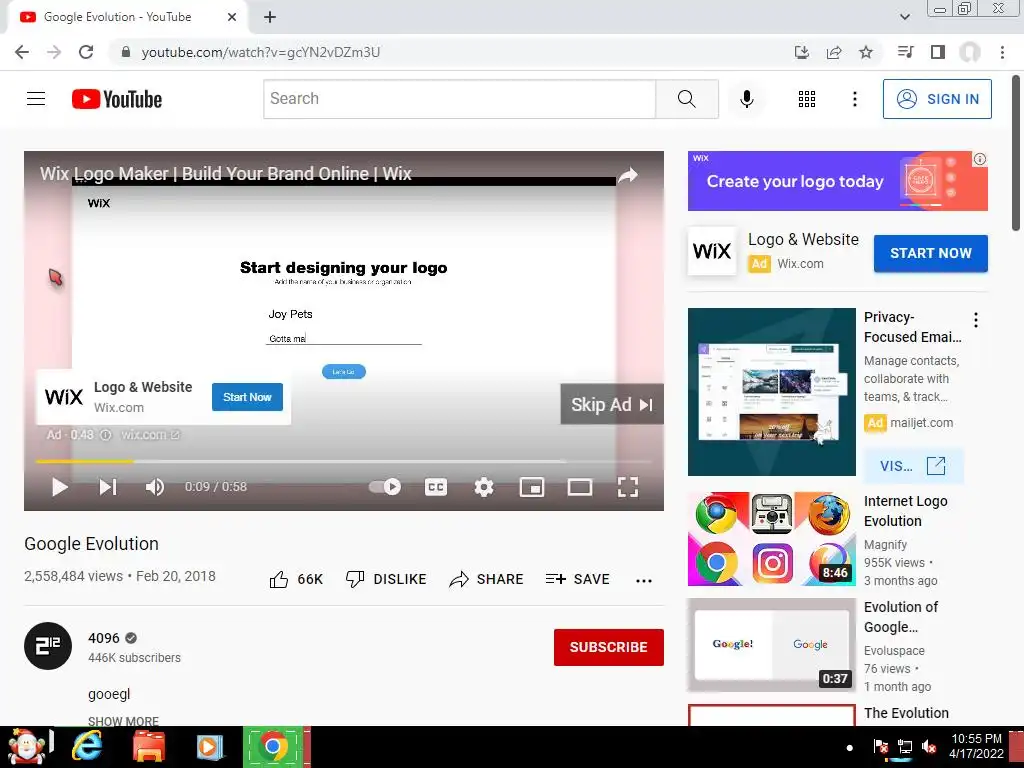Screen dimensions: 1024x768
Task: Click the Dislike button
Action: coord(386,579)
